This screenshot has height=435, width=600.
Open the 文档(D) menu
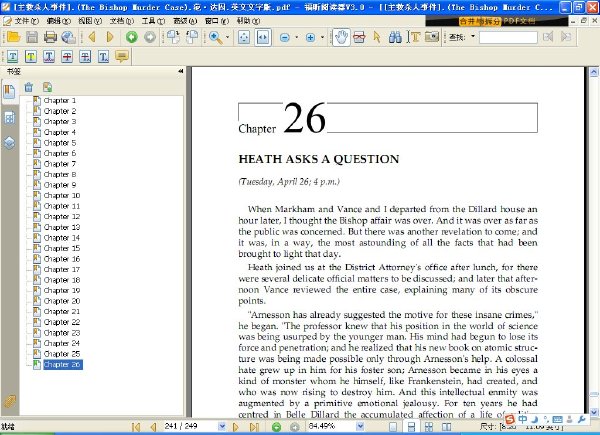(122, 21)
